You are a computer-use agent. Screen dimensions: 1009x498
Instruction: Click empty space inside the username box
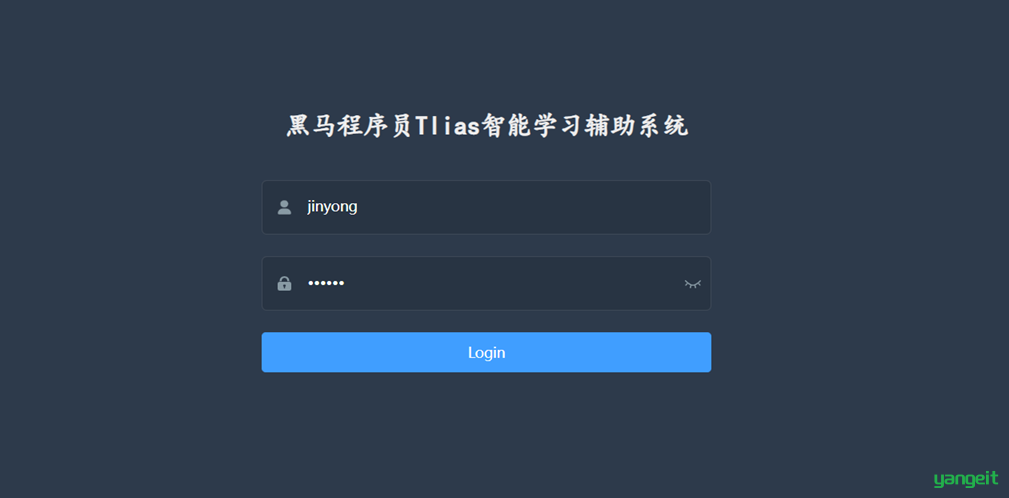click(x=528, y=207)
